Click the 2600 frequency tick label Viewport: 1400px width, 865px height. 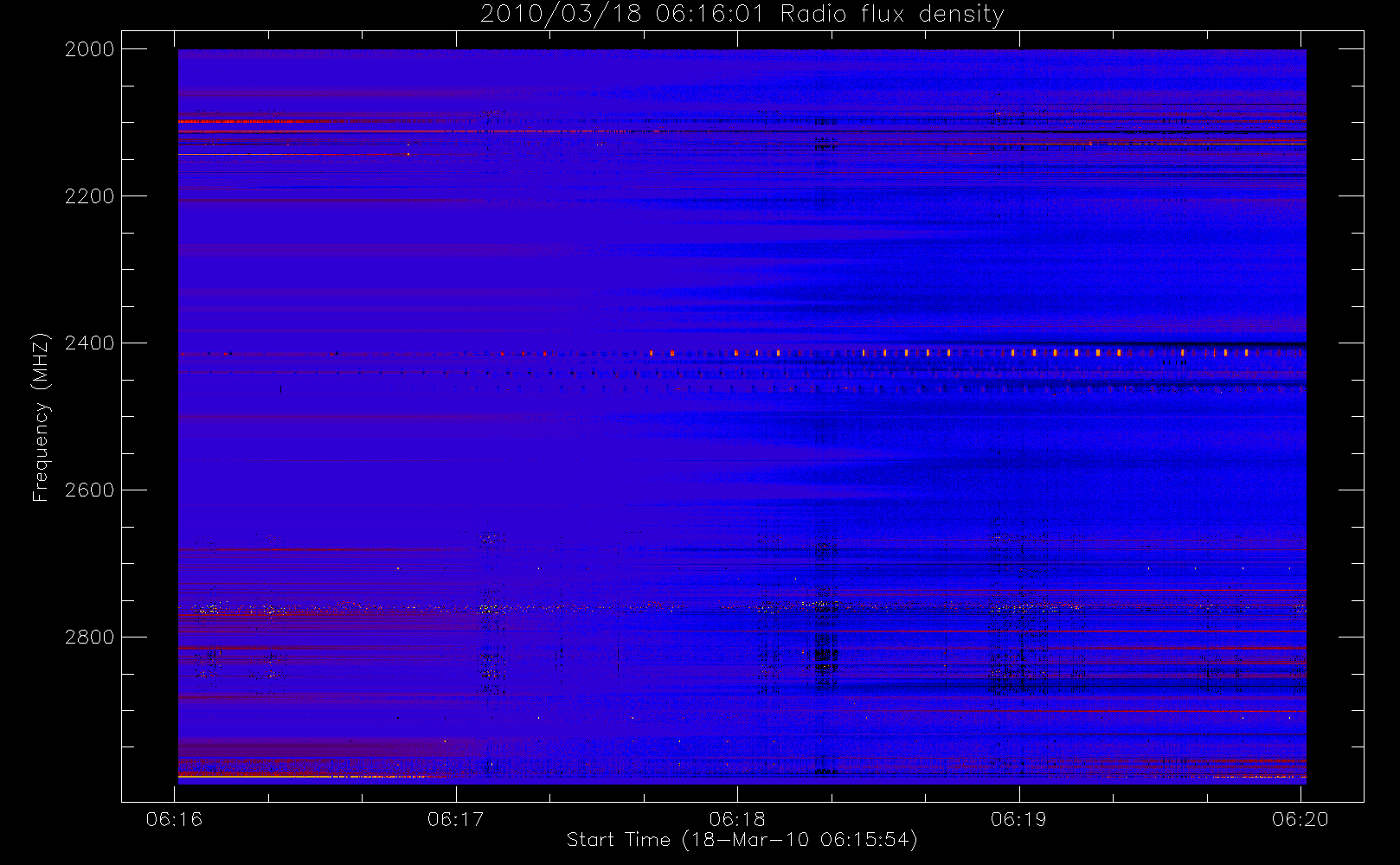click(90, 490)
